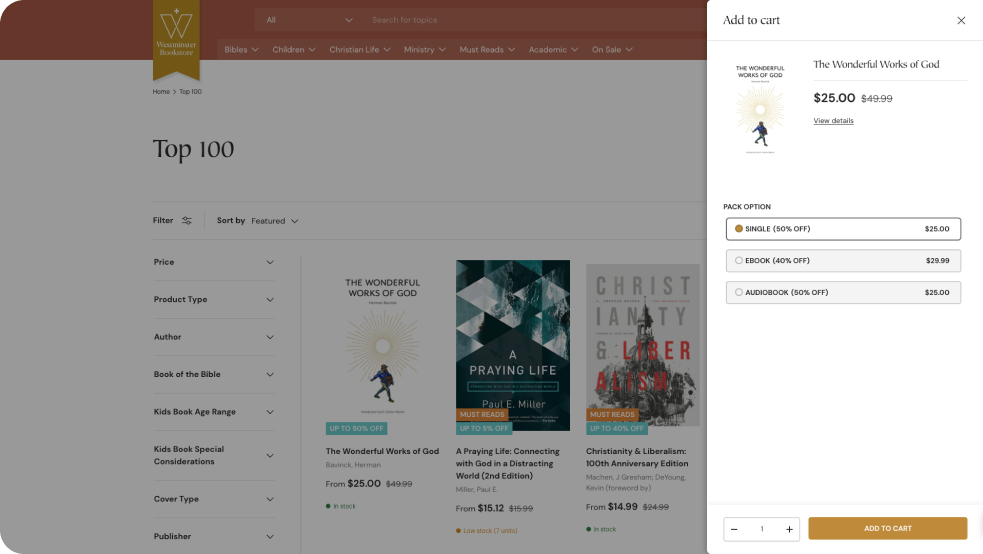Expand Kids Book Special Considerations filter

[x=214, y=456]
